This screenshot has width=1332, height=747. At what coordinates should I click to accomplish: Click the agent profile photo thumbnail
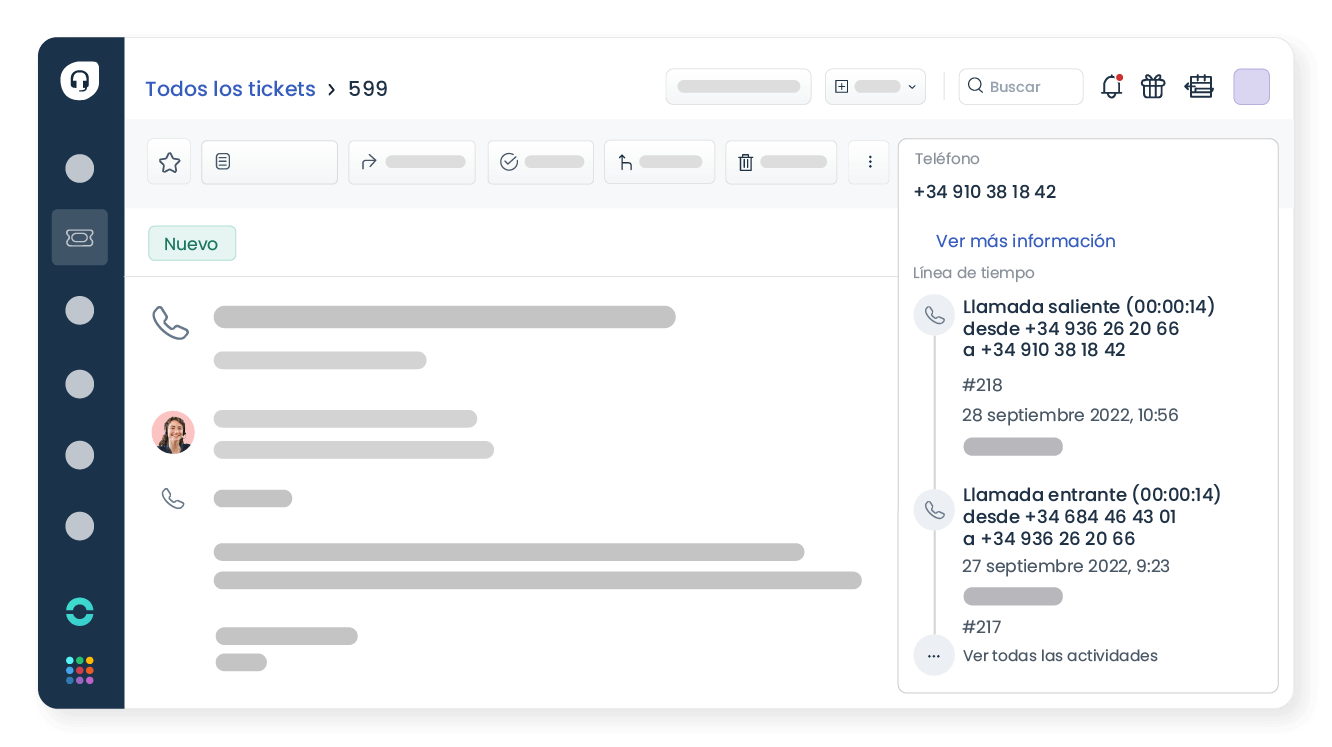173,432
